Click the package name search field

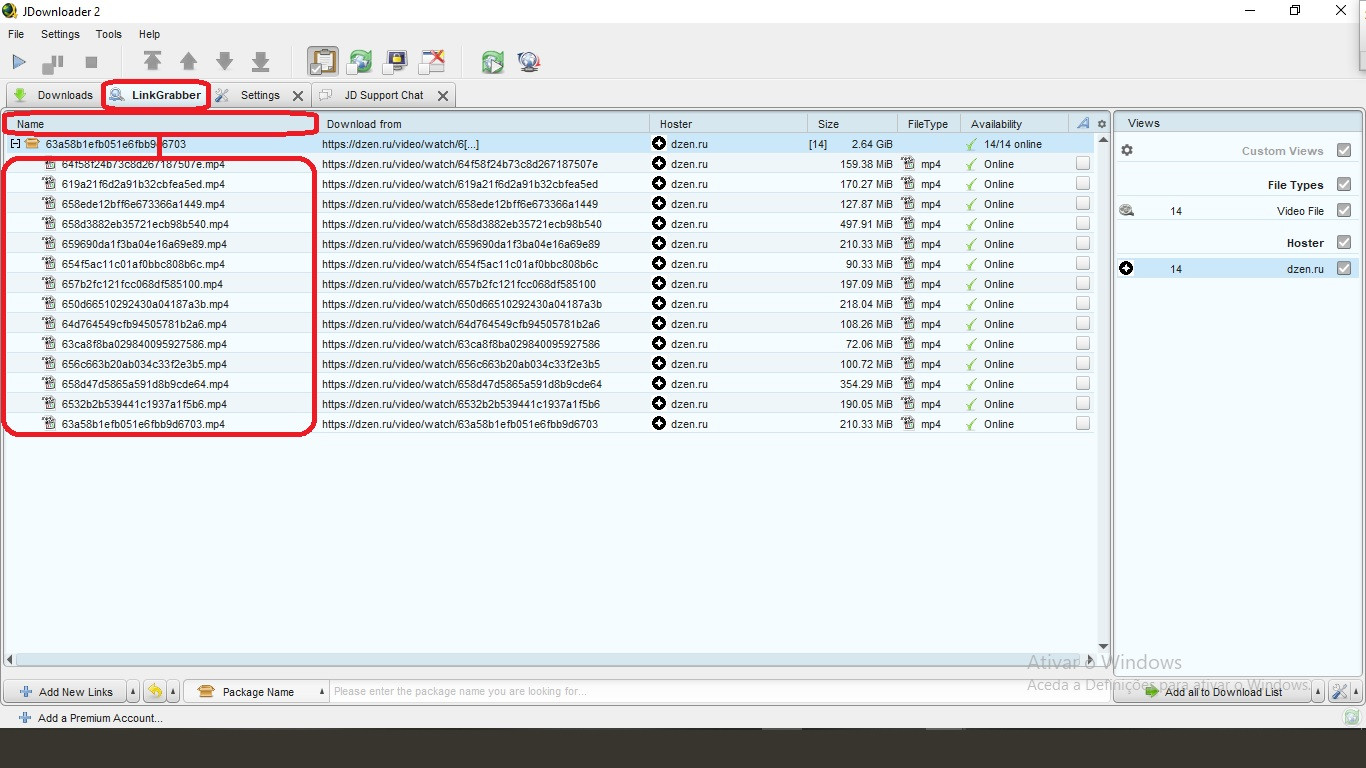coord(718,692)
